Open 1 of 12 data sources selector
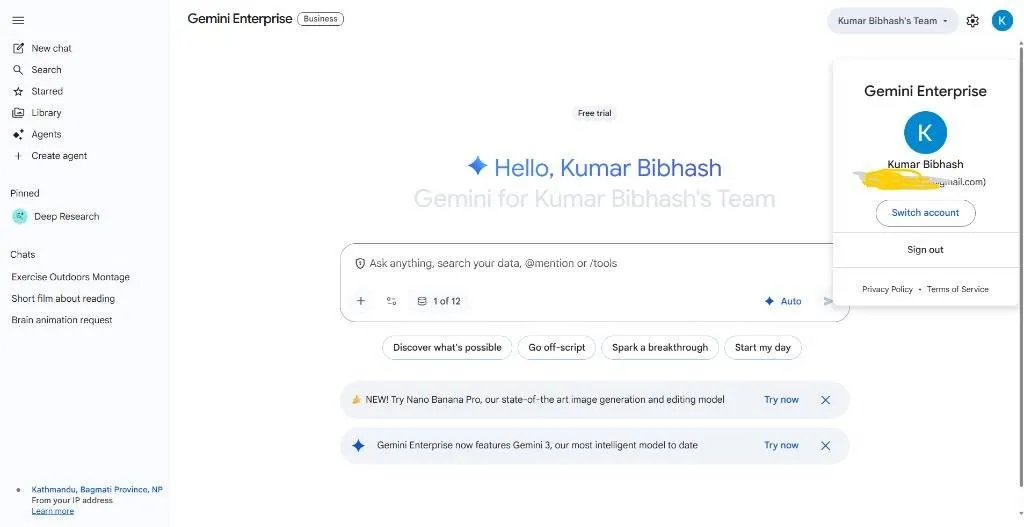This screenshot has height=527, width=1024. coord(439,301)
